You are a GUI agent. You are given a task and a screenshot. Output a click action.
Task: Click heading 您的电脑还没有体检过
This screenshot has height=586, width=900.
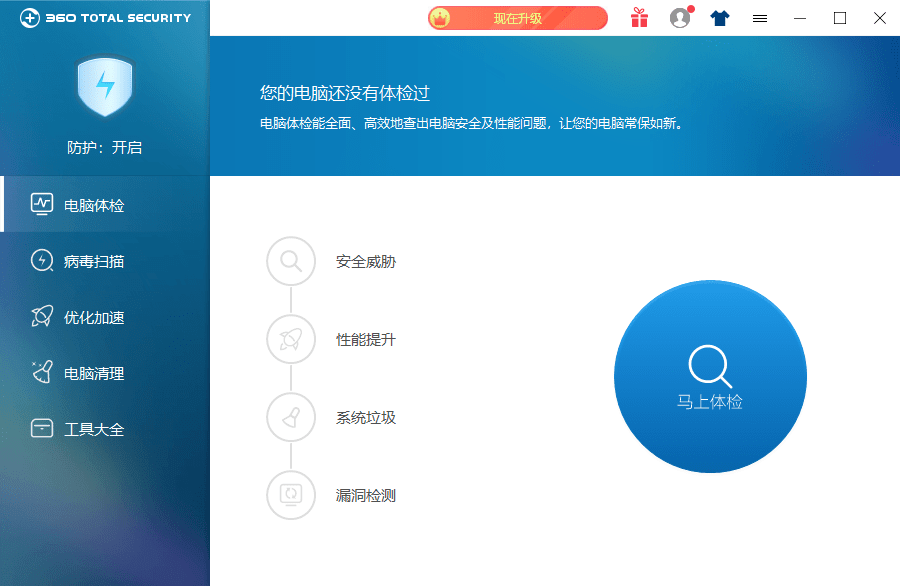(x=345, y=93)
